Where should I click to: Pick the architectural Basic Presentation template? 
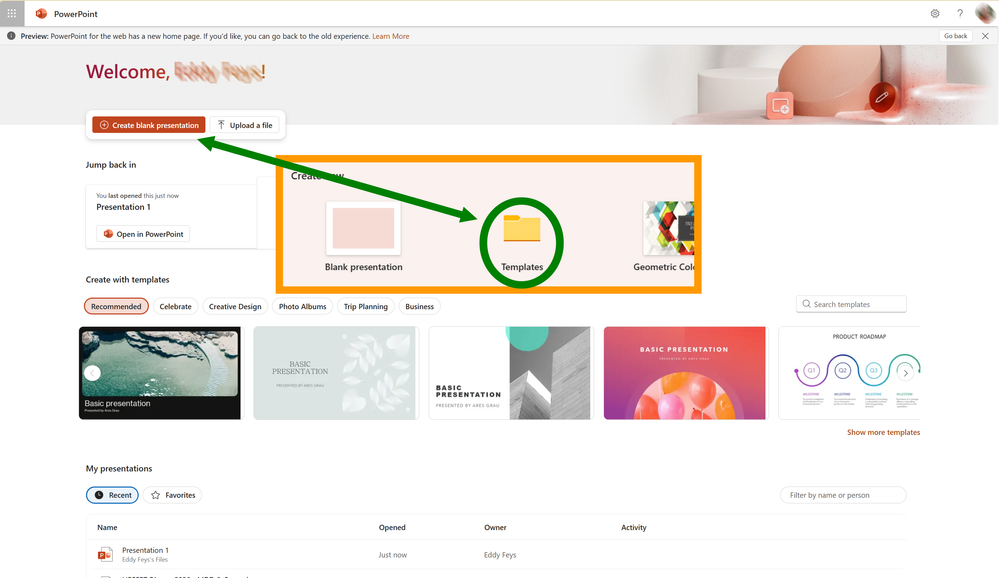coord(511,373)
